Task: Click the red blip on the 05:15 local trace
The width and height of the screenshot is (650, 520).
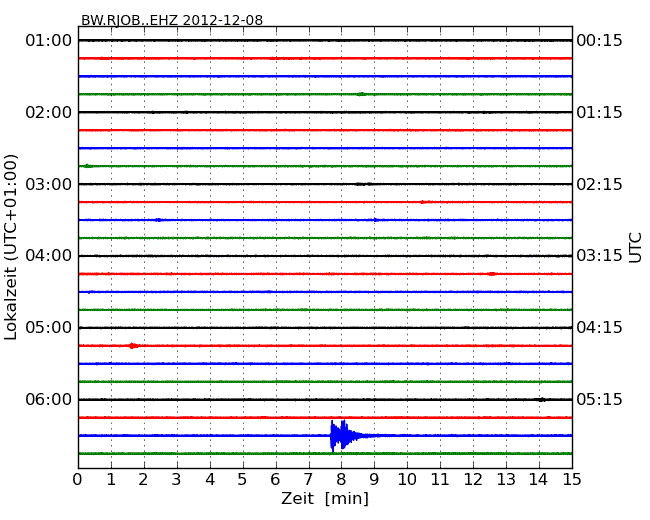Action: coord(133,345)
